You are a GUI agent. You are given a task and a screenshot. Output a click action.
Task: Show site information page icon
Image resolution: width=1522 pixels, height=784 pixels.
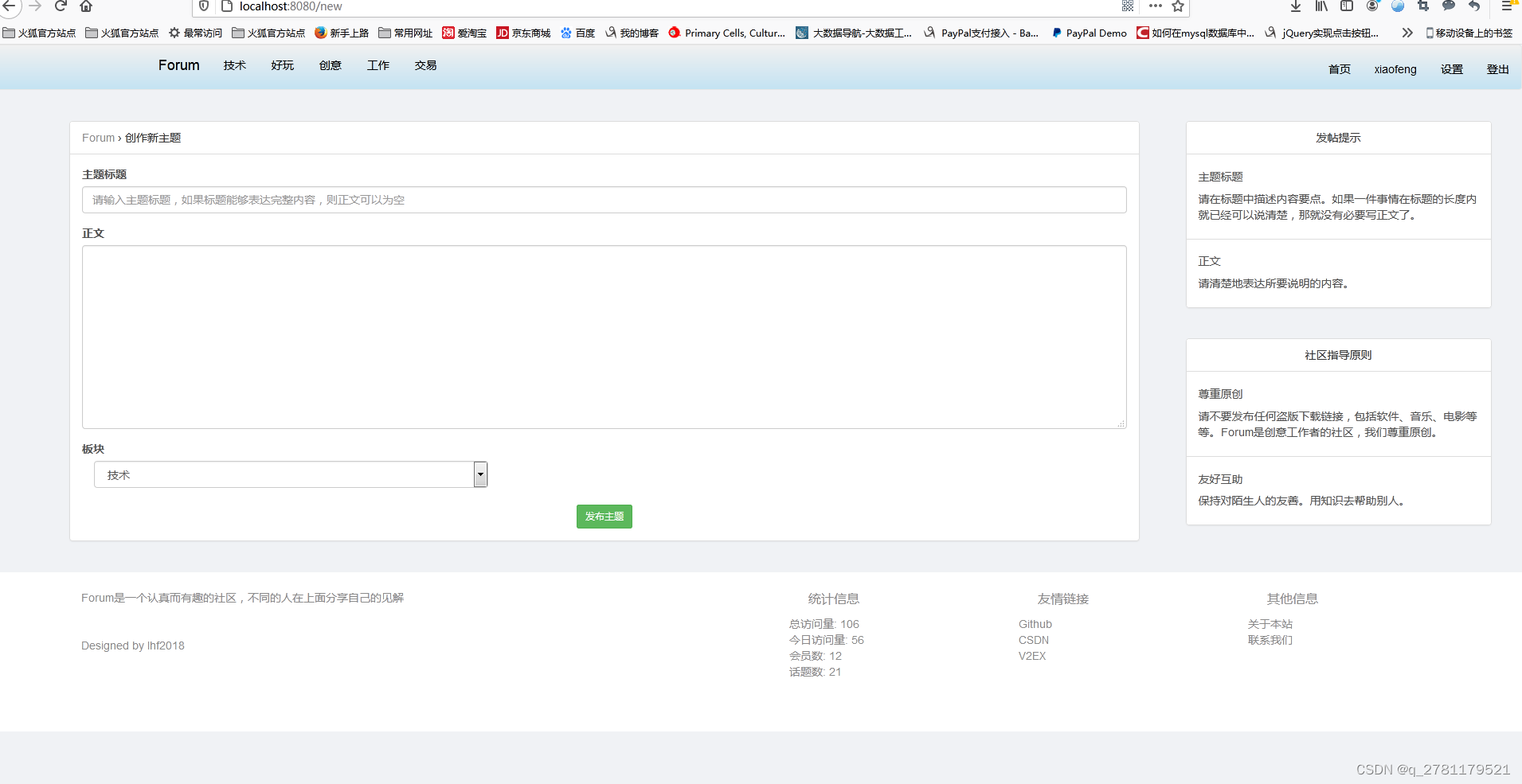coord(226,6)
